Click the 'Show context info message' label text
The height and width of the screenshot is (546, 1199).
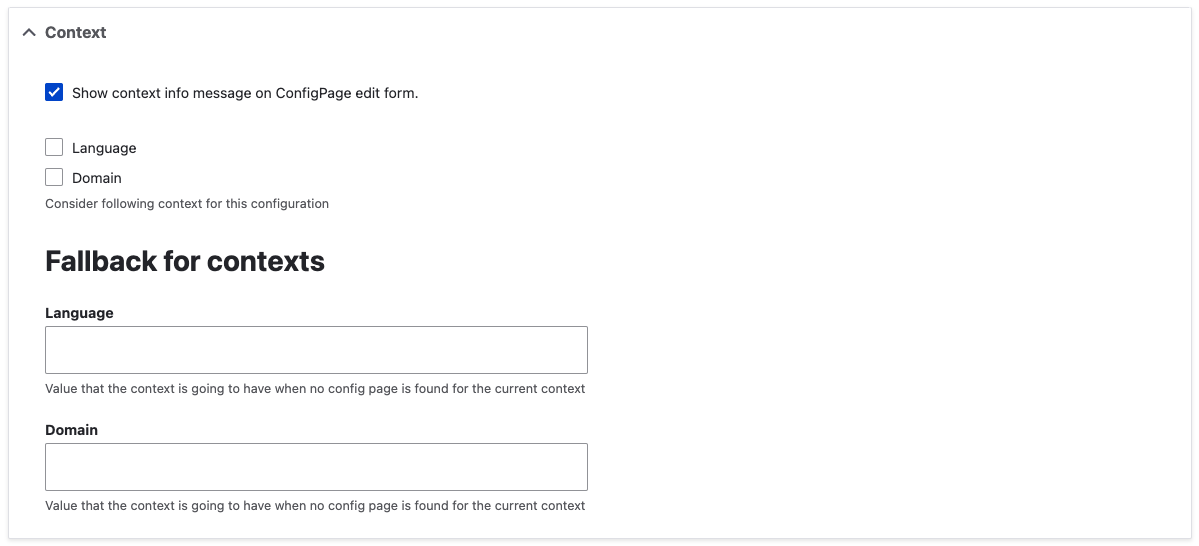click(x=245, y=93)
